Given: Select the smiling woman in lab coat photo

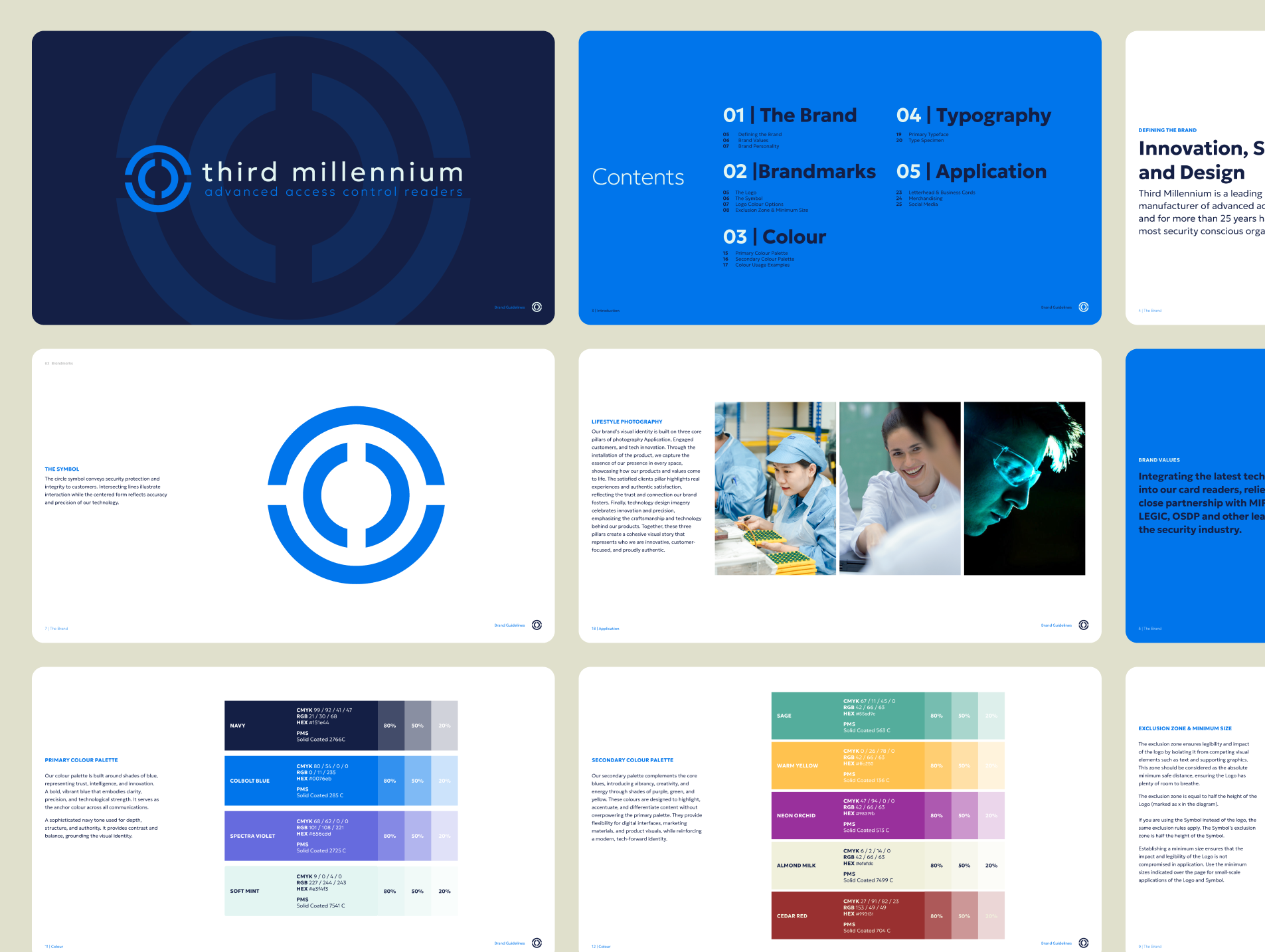Looking at the screenshot, I should pos(900,488).
